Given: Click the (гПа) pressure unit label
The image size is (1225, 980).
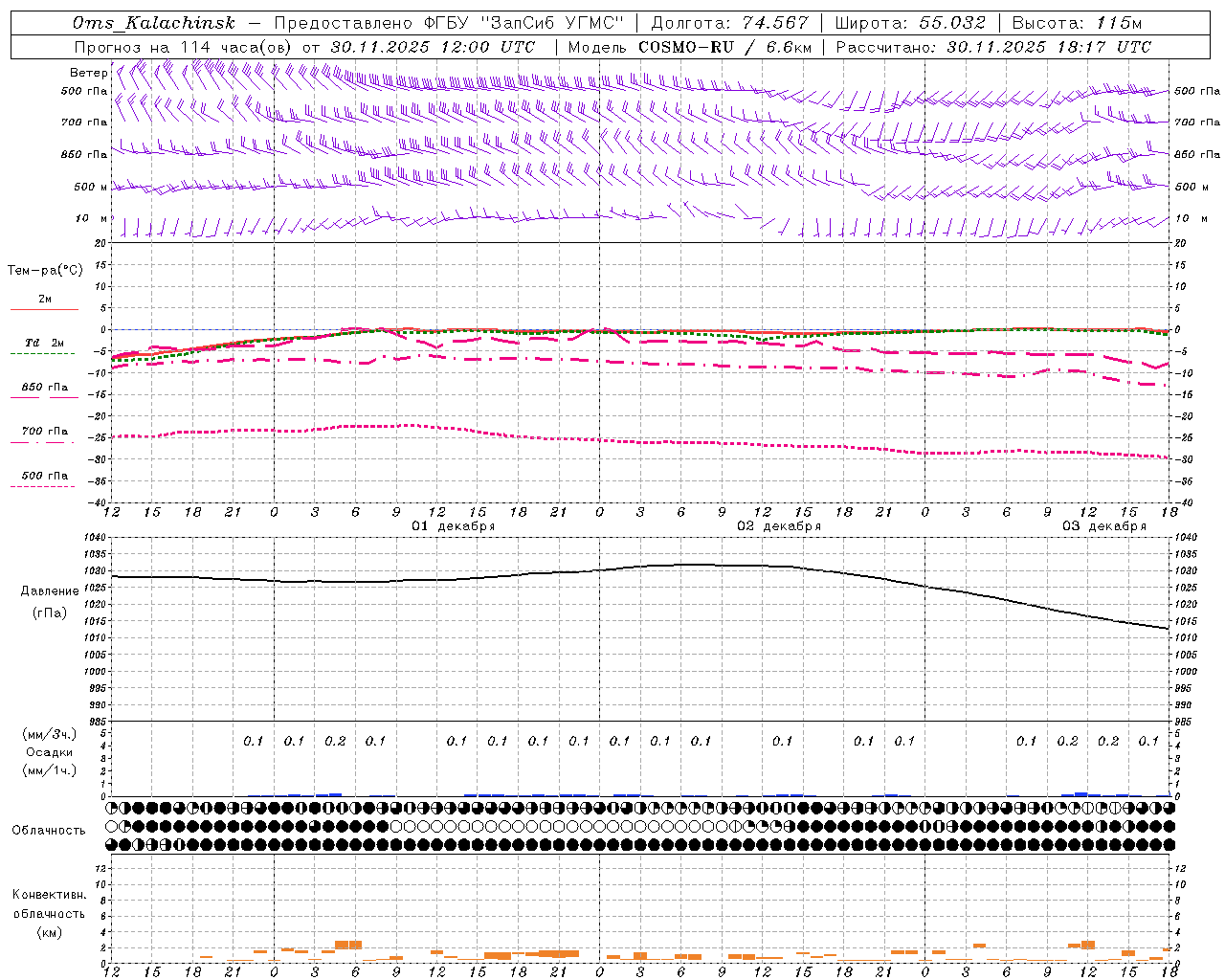Looking at the screenshot, I should click(x=50, y=613).
